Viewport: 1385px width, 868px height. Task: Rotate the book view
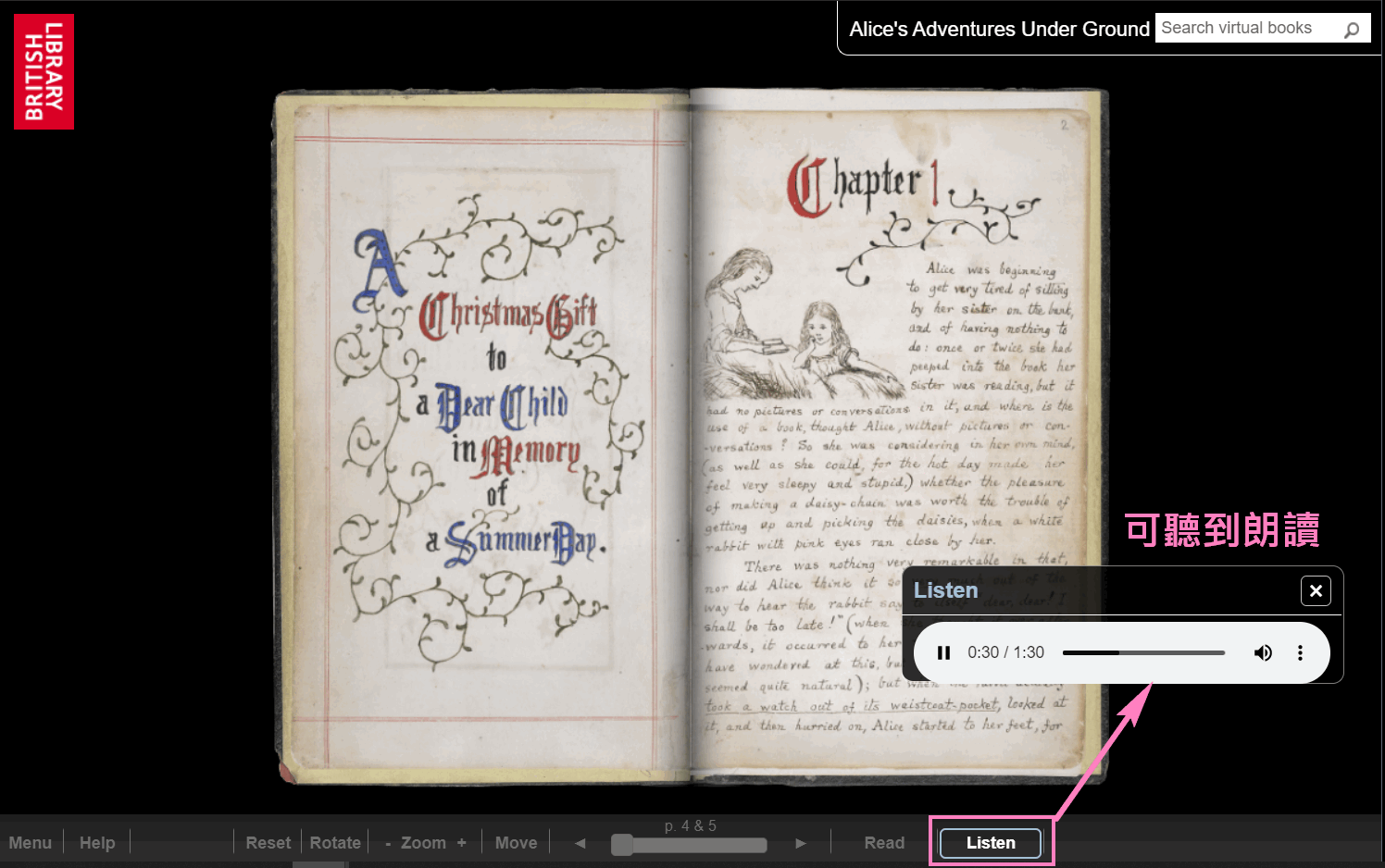[x=335, y=843]
